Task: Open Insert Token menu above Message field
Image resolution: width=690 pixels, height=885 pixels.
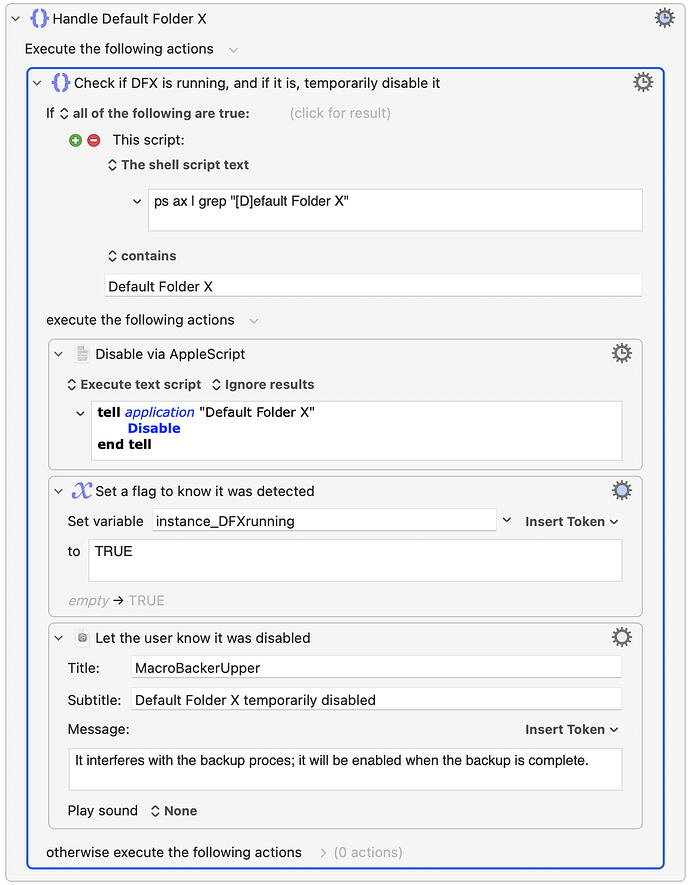Action: click(x=572, y=729)
